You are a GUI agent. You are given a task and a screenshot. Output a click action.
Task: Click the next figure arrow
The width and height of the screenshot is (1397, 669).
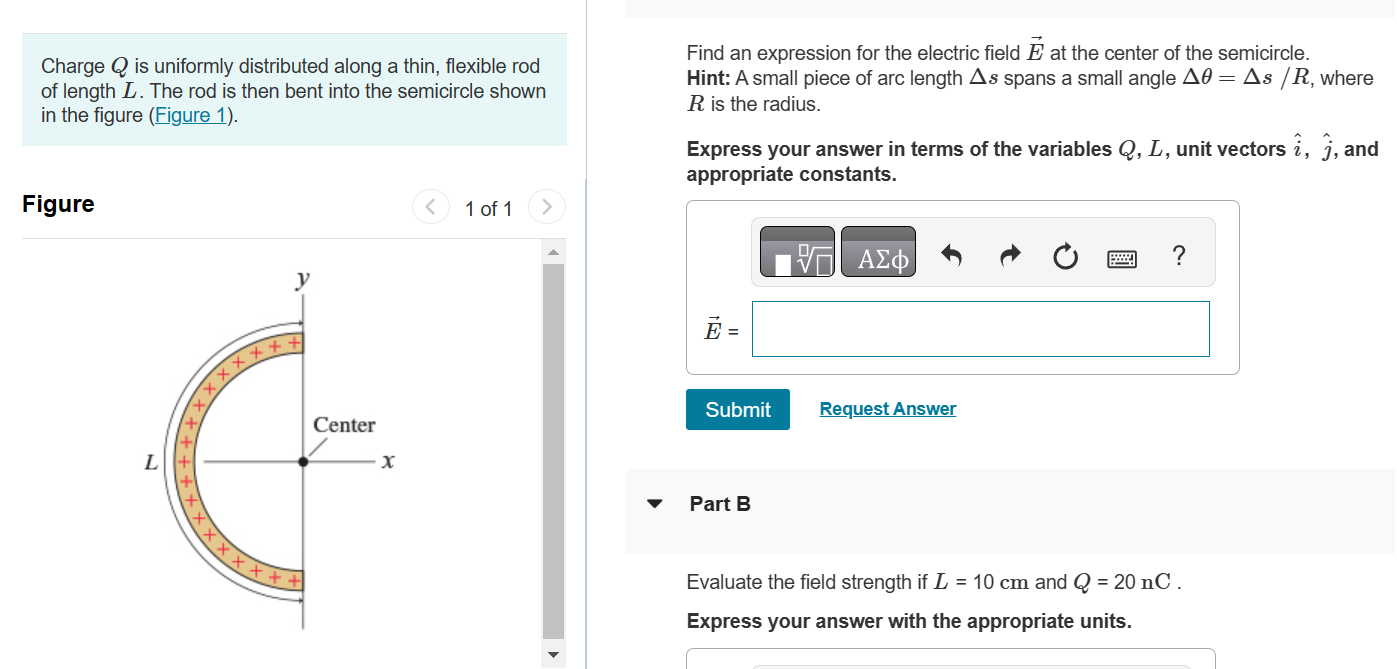[x=547, y=207]
